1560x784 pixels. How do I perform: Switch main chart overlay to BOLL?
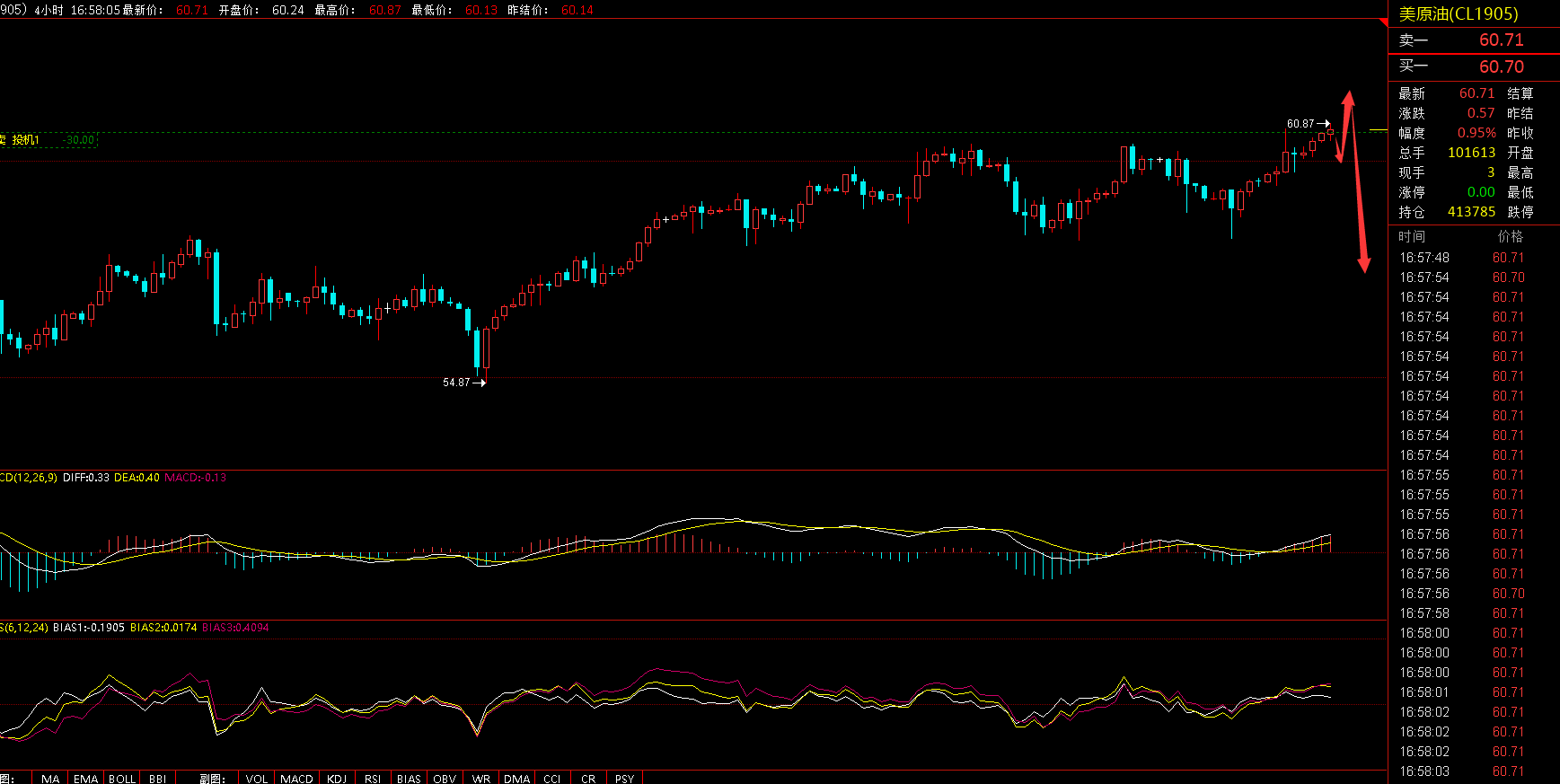point(122,778)
